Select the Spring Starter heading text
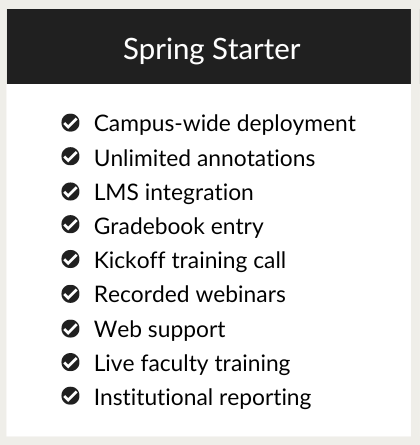Viewport: 420px width, 445px height. click(x=212, y=49)
